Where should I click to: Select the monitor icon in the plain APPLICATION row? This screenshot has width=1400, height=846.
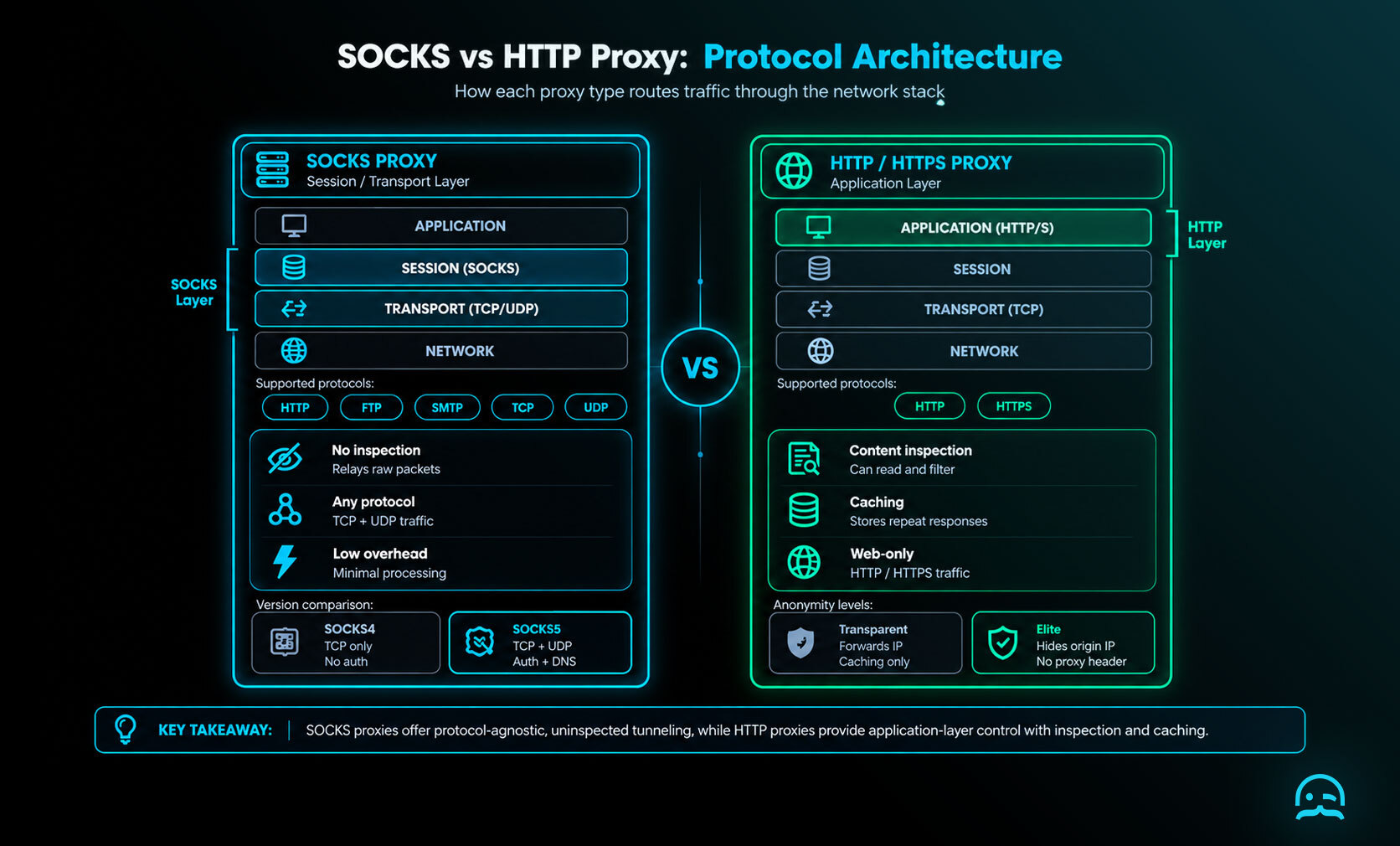(x=294, y=226)
